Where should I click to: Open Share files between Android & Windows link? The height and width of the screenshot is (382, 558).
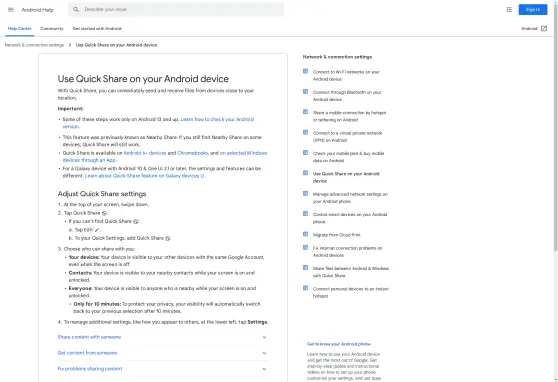[351, 272]
